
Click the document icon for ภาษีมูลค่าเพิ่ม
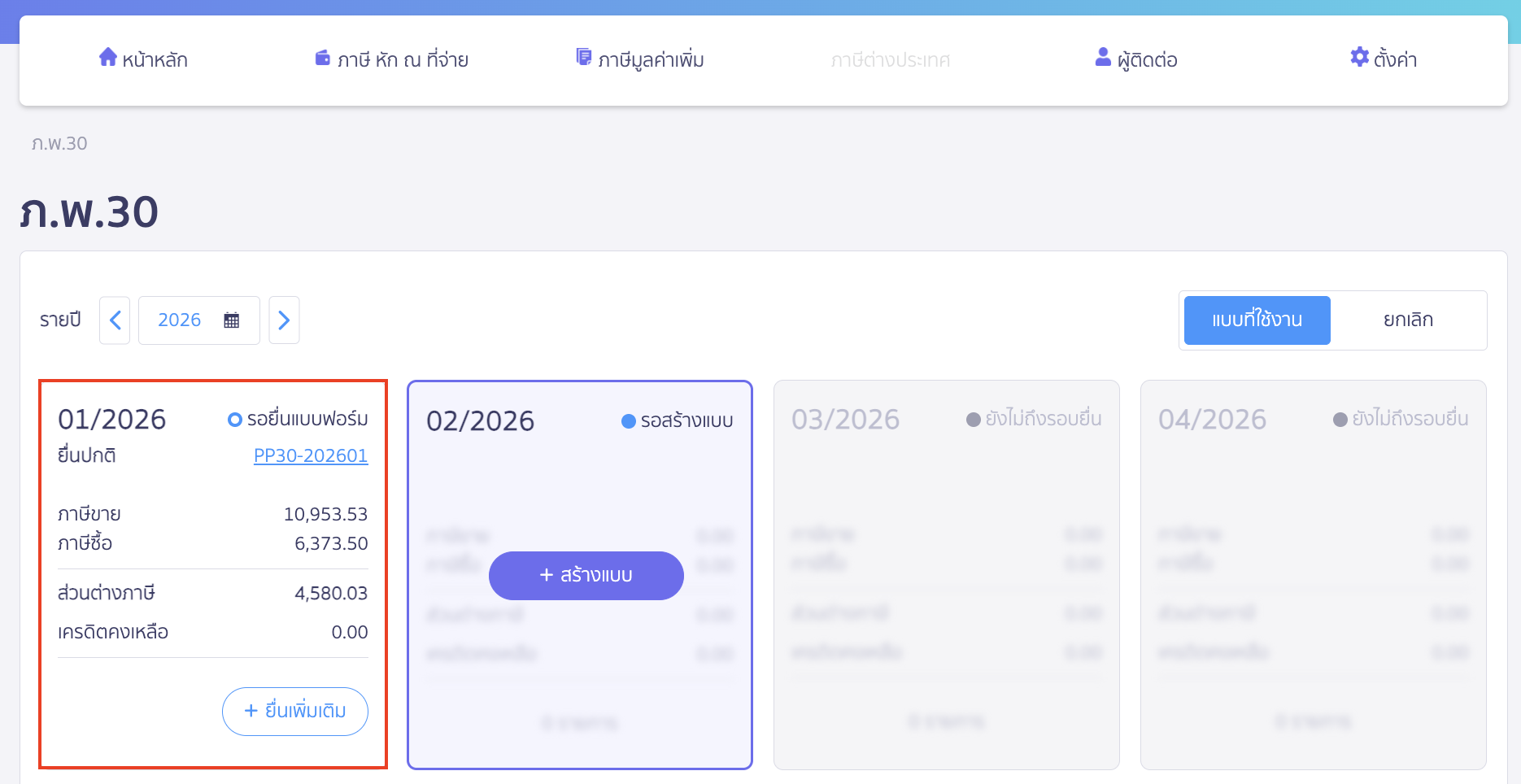[x=583, y=57]
